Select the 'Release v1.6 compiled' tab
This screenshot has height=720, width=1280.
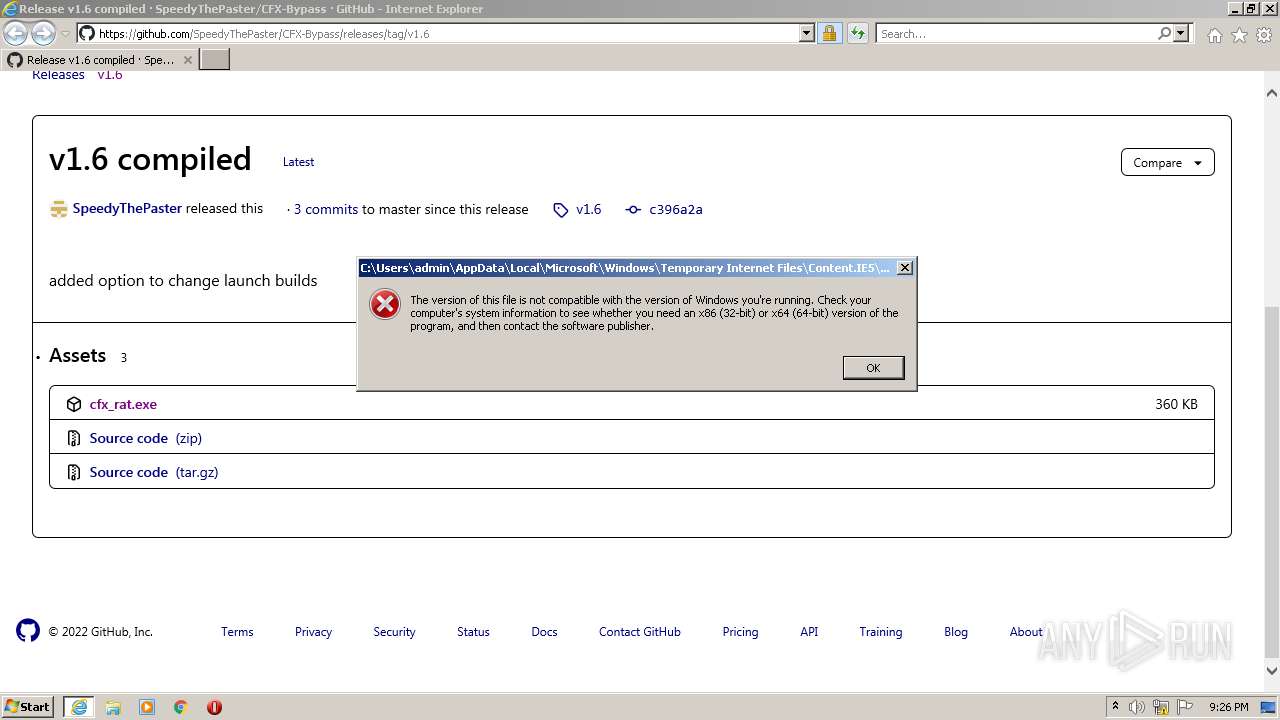click(100, 60)
